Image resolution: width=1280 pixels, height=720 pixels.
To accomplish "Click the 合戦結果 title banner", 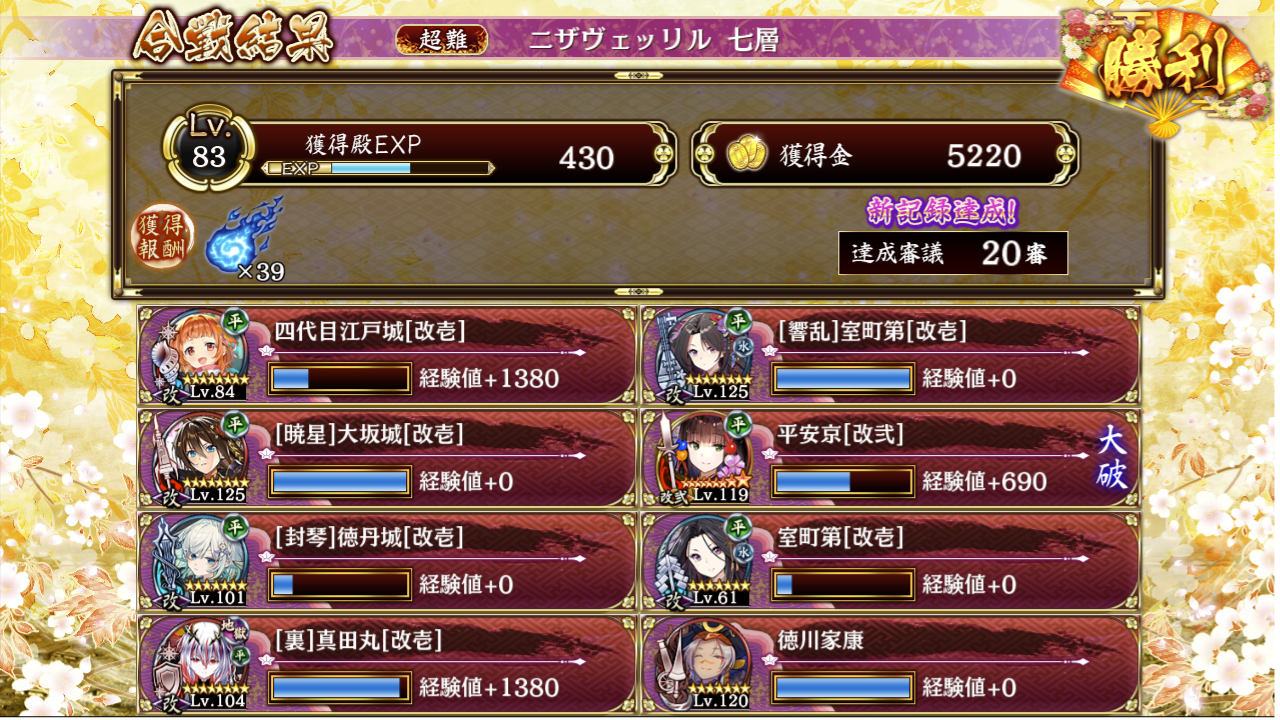I will click(234, 40).
